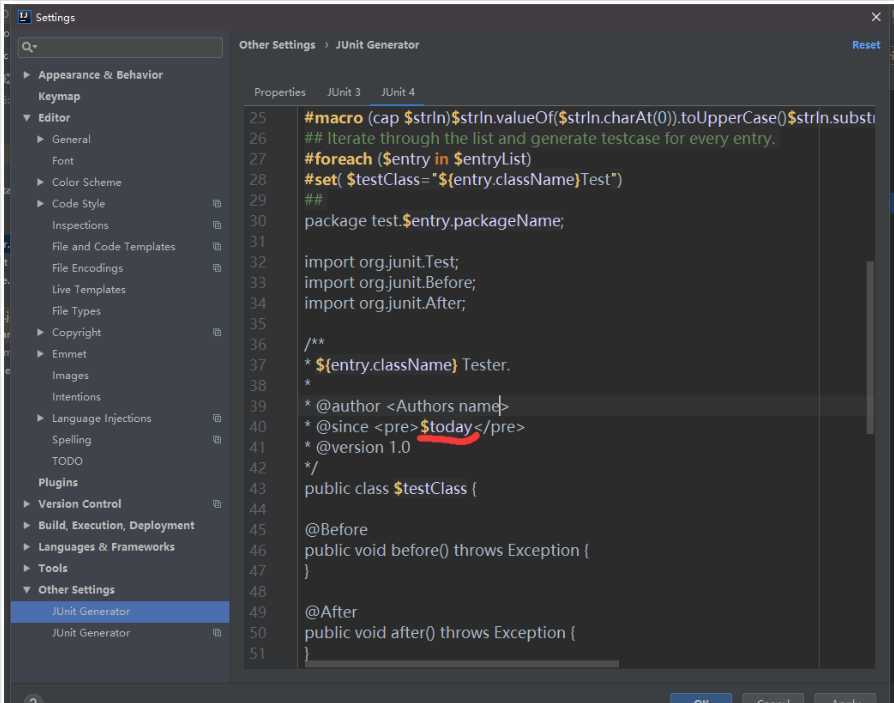Click the project icon next to Language Injections
Image resolution: width=894 pixels, height=703 pixels.
click(217, 418)
